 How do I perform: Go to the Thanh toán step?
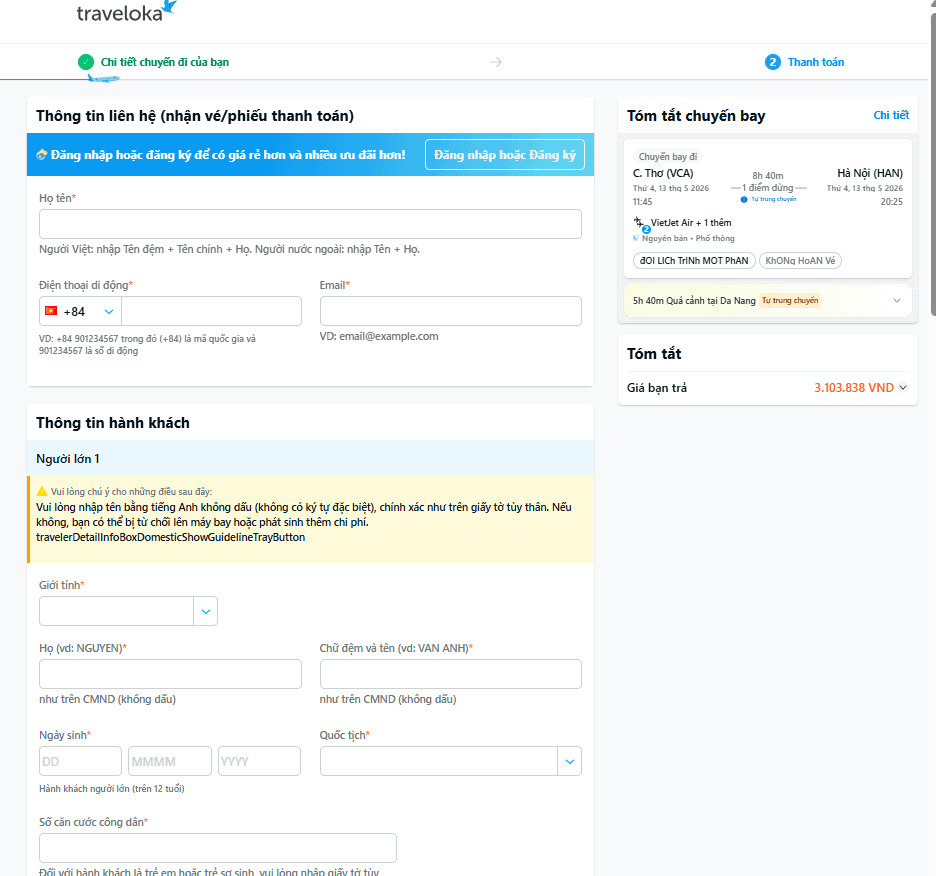pyautogui.click(x=815, y=62)
